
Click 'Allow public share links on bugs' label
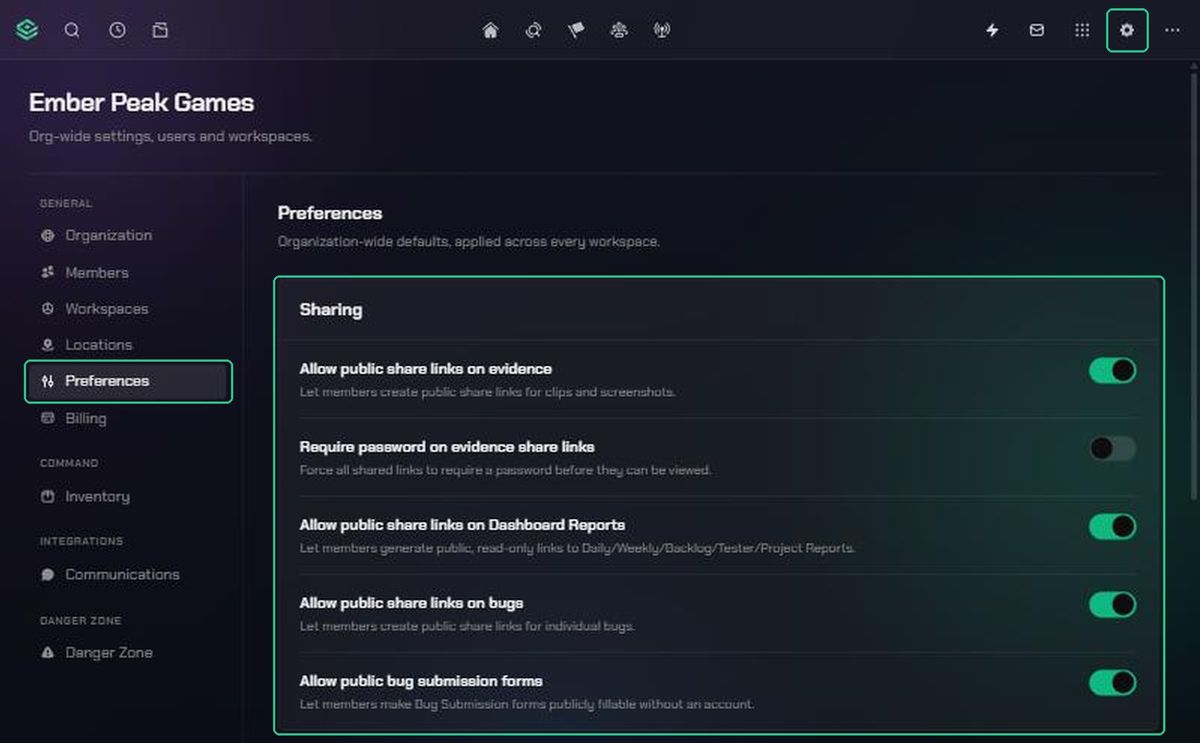pos(412,603)
